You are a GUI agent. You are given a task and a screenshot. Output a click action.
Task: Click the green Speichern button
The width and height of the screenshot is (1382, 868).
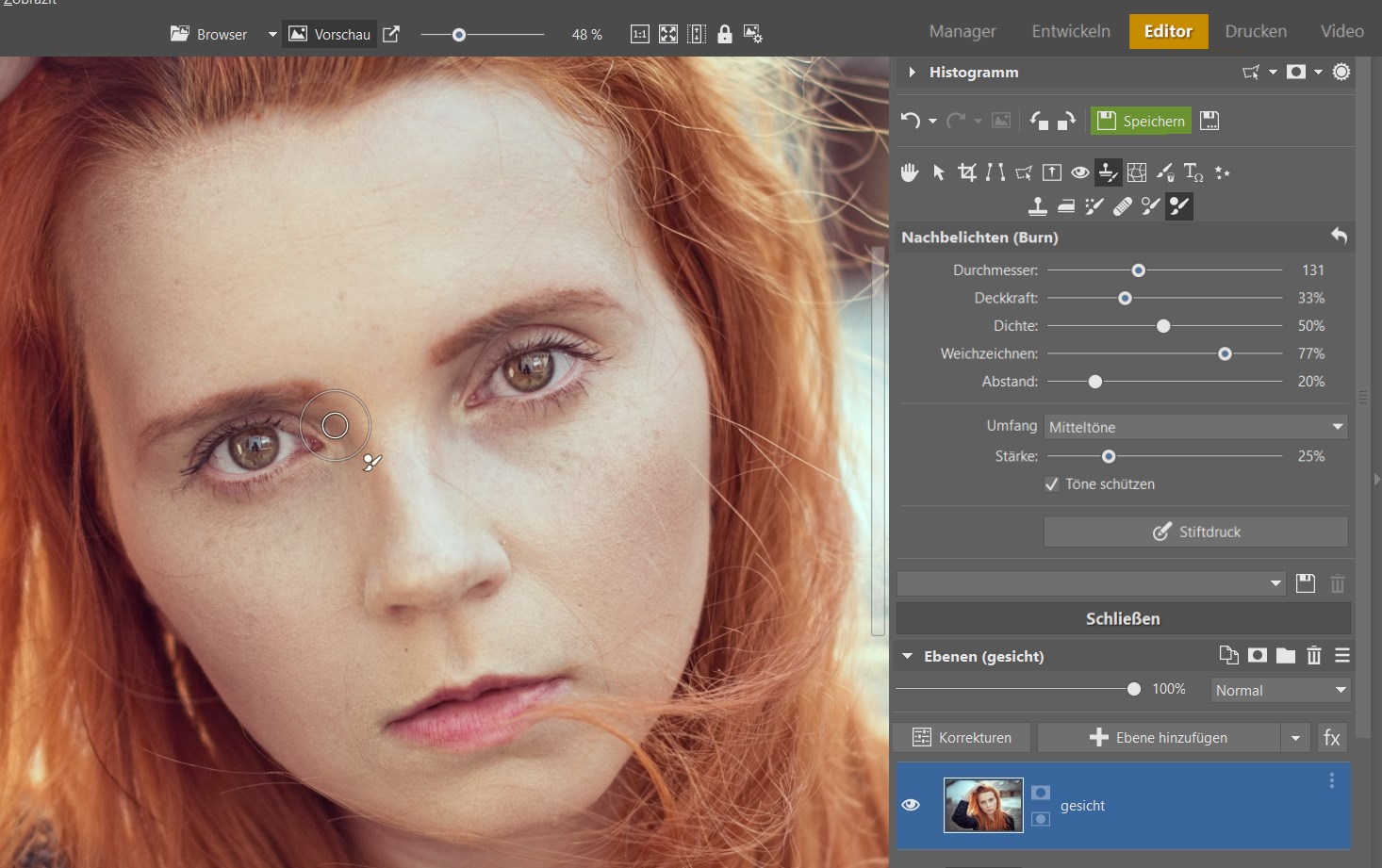1141,121
